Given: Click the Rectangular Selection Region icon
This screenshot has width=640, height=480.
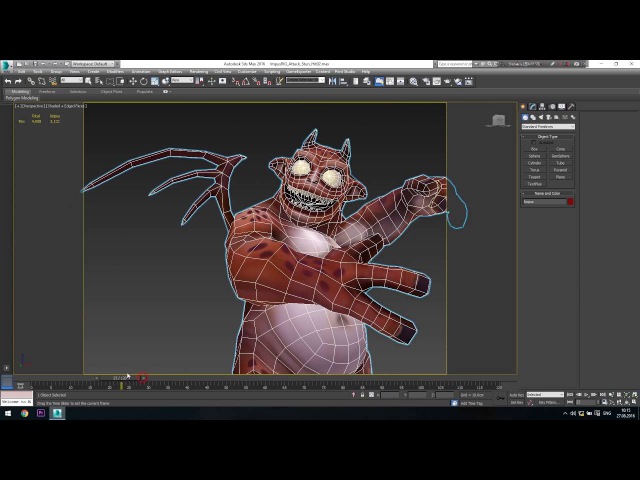Looking at the screenshot, I should [110, 82].
